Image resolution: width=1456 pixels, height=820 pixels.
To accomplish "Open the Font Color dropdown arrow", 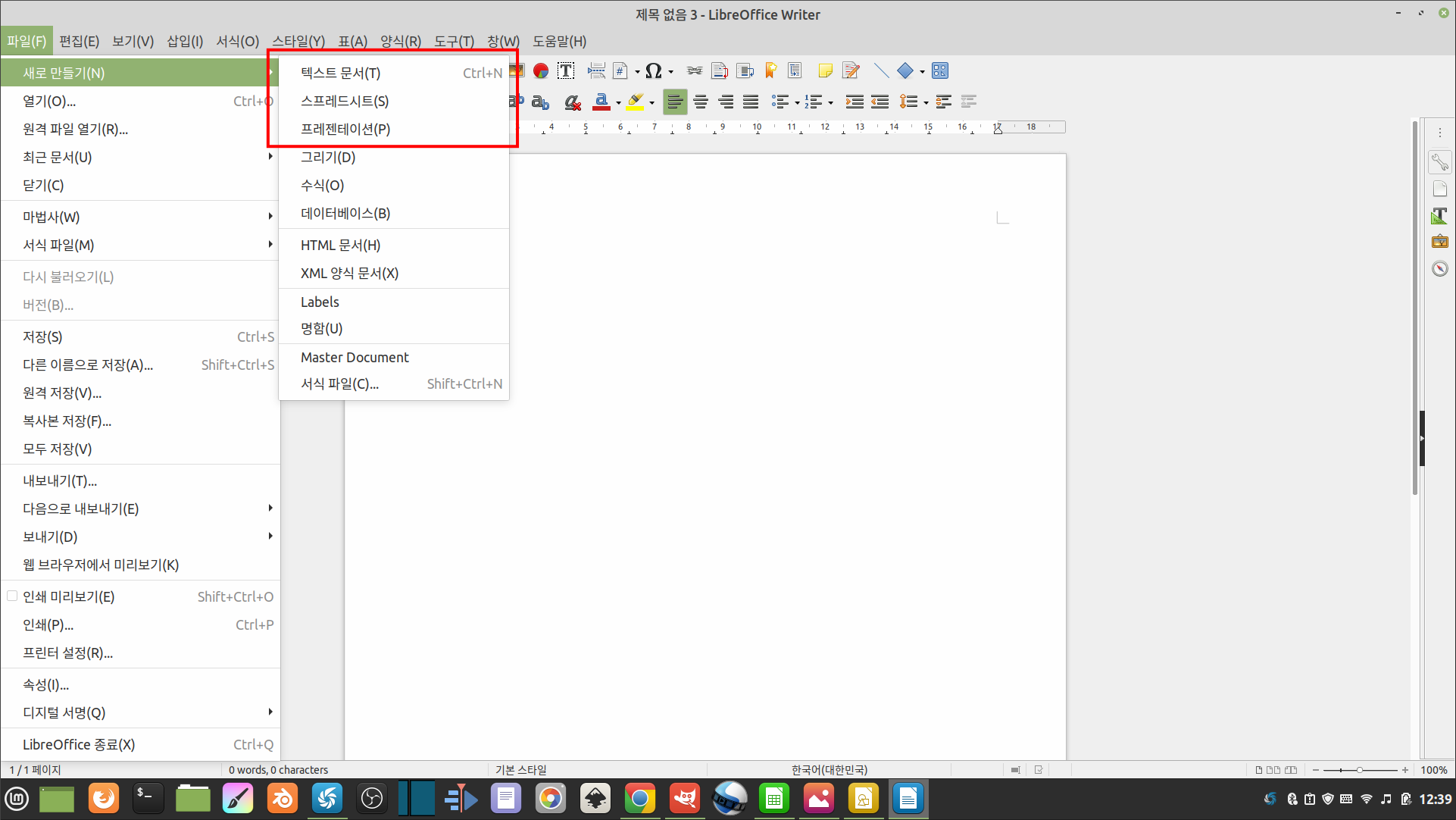I will [619, 103].
